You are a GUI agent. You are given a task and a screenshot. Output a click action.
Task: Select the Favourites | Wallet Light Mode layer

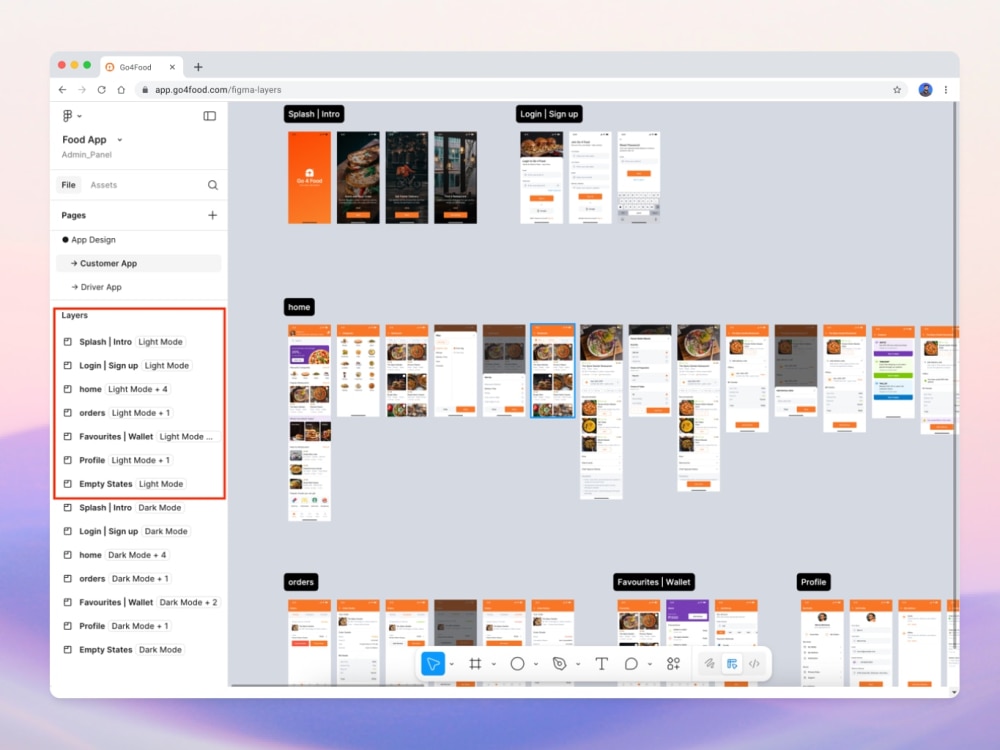(140, 436)
